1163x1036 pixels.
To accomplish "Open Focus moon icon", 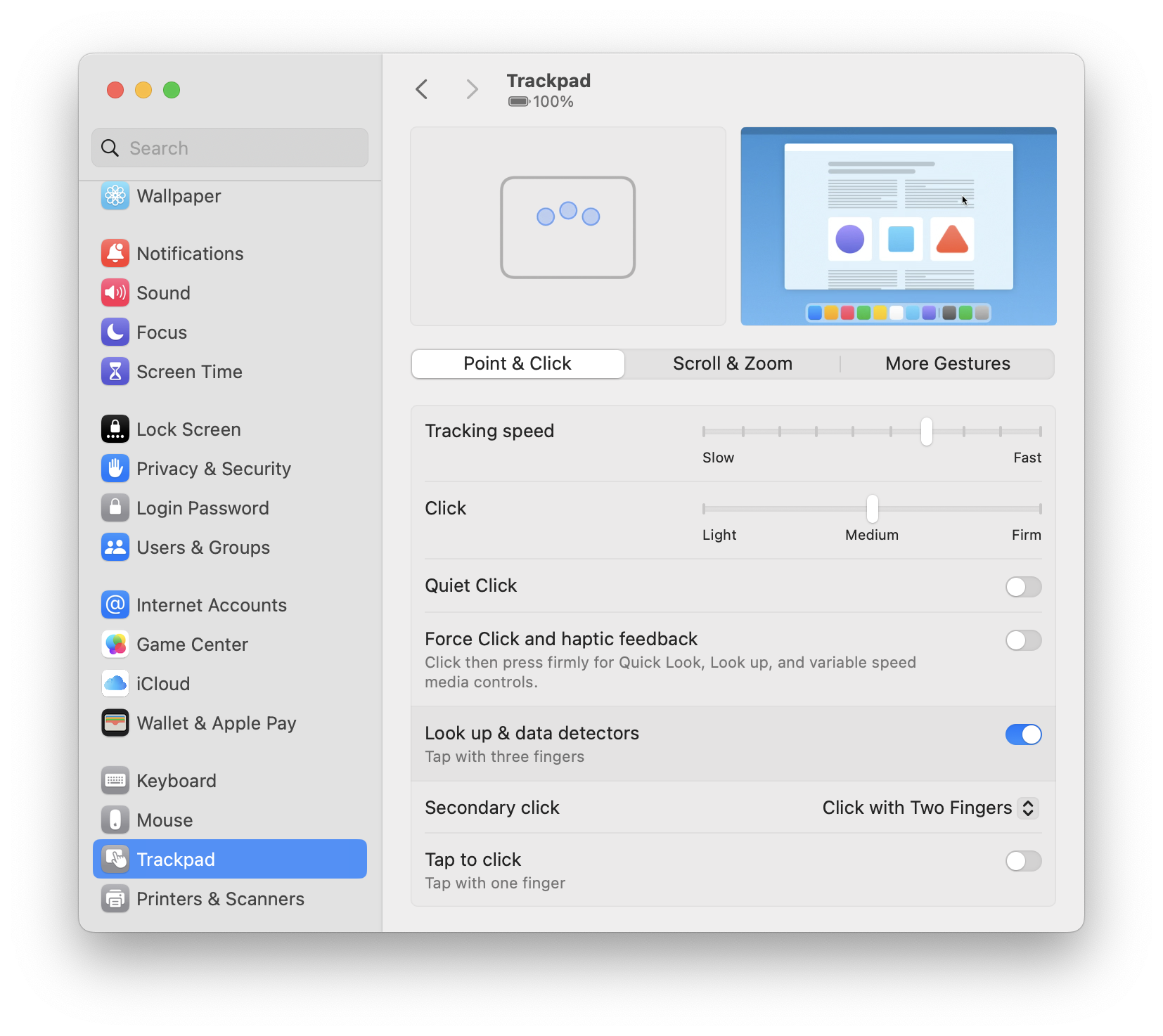I will tap(115, 332).
